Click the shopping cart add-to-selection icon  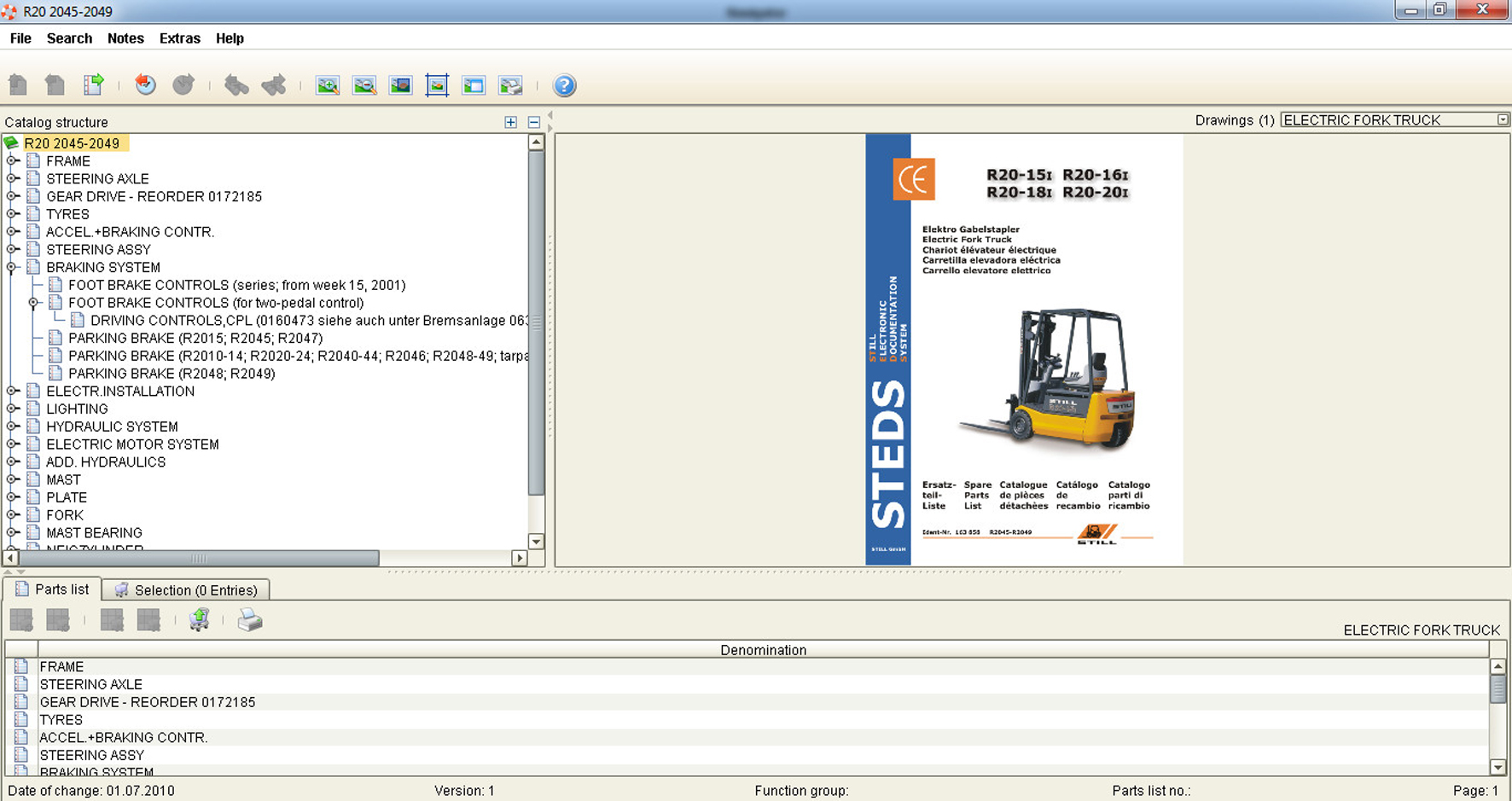coord(200,620)
